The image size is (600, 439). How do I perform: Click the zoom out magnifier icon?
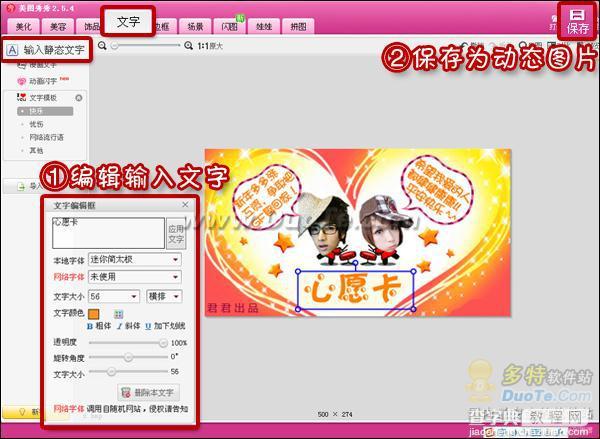(102, 46)
